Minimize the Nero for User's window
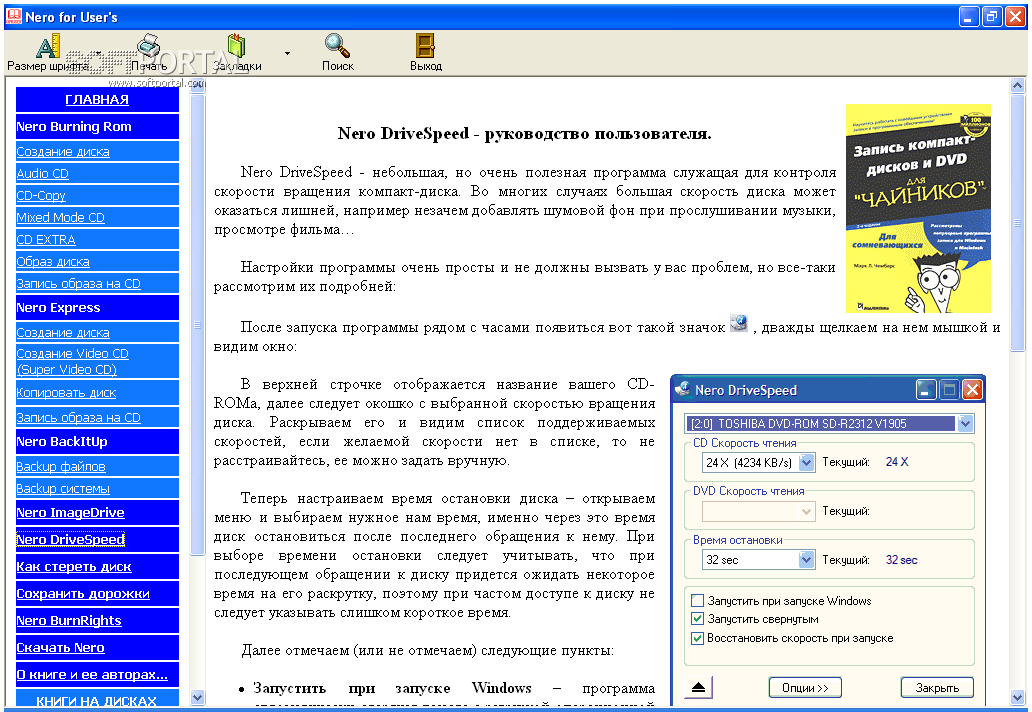This screenshot has height=712, width=1032. [968, 16]
